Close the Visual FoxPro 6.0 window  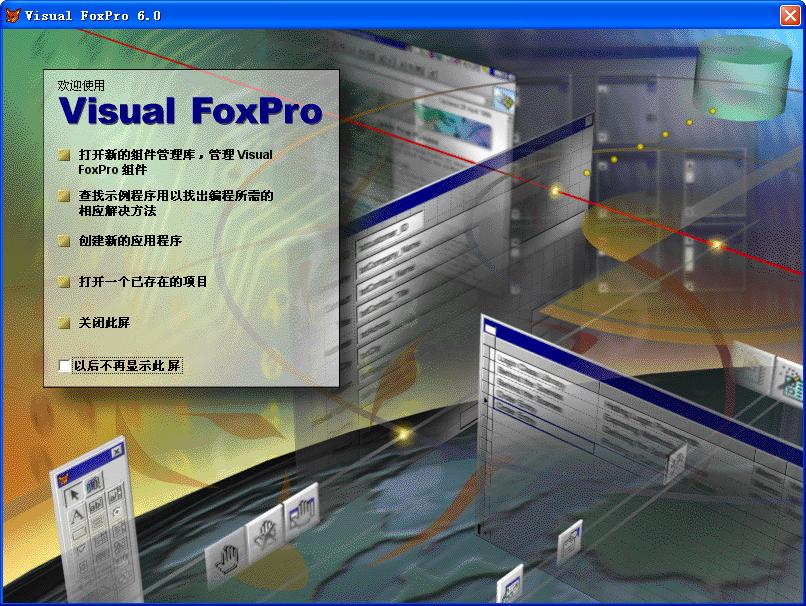[x=790, y=15]
